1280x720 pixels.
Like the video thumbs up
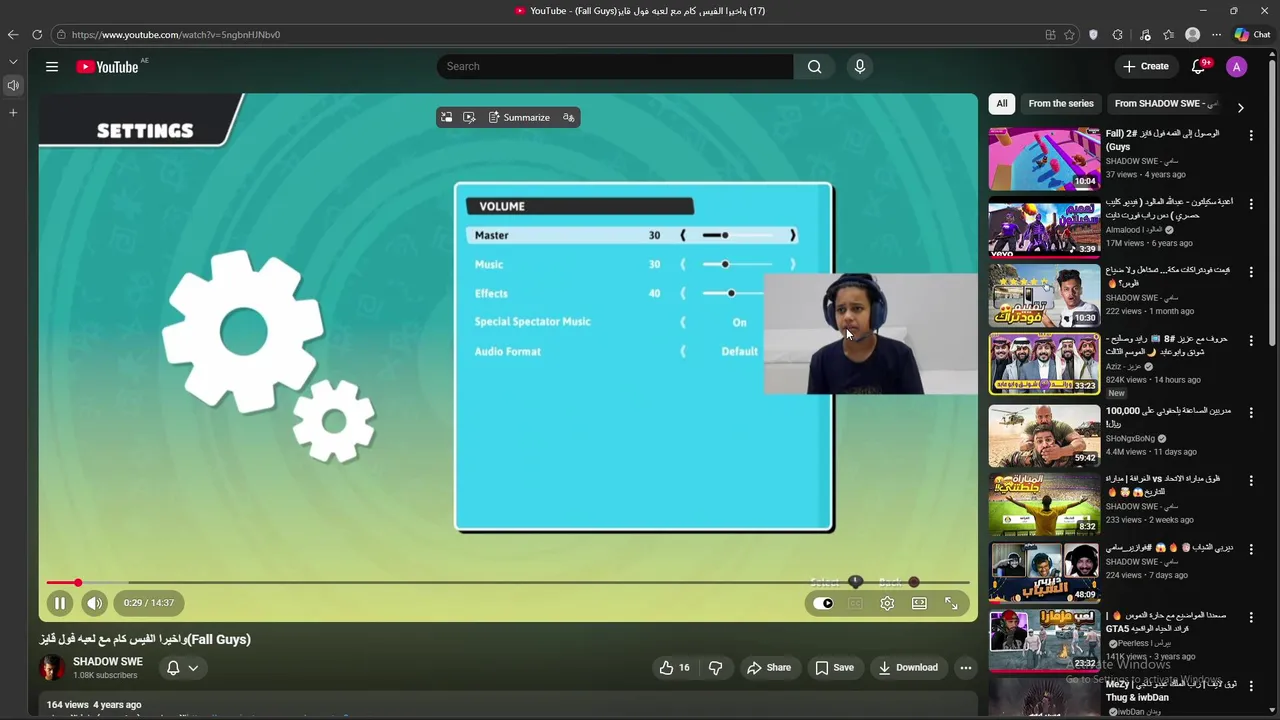(674, 667)
